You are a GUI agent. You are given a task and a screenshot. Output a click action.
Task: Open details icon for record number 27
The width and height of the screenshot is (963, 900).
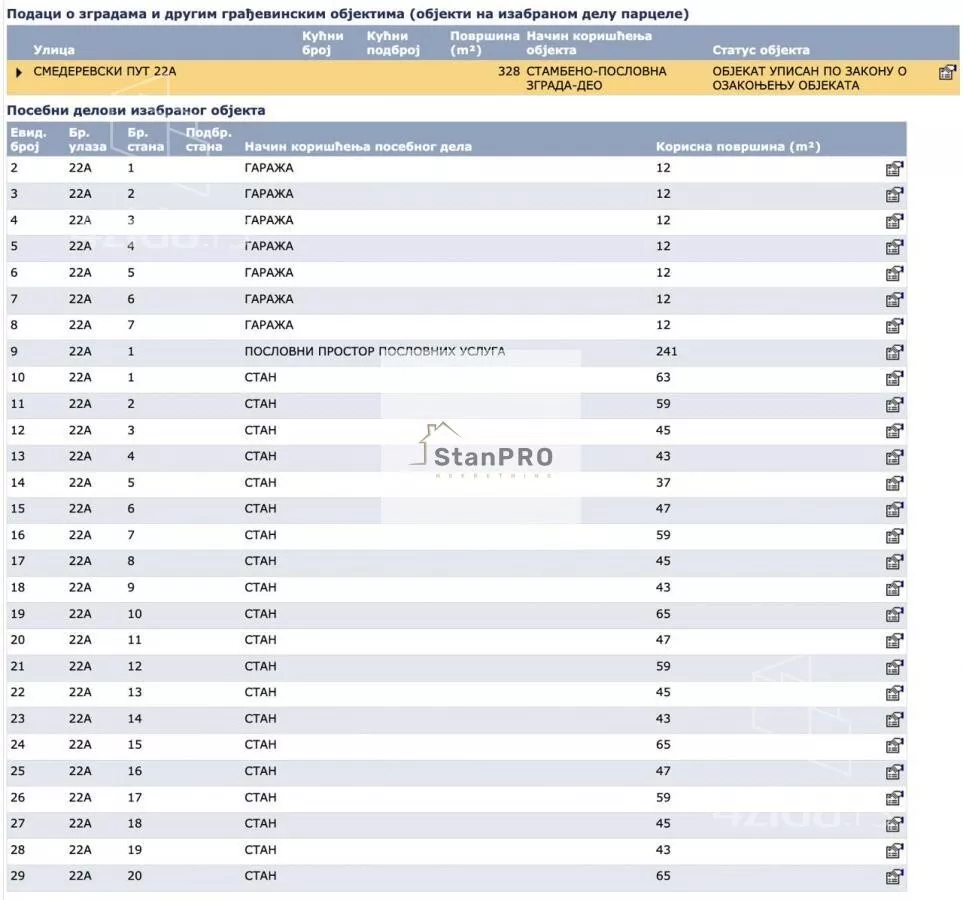click(894, 824)
